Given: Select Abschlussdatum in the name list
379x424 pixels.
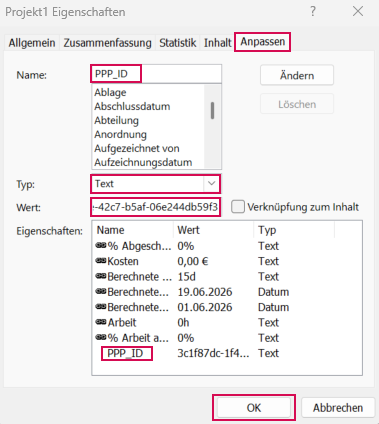Looking at the screenshot, I should 132,106.
